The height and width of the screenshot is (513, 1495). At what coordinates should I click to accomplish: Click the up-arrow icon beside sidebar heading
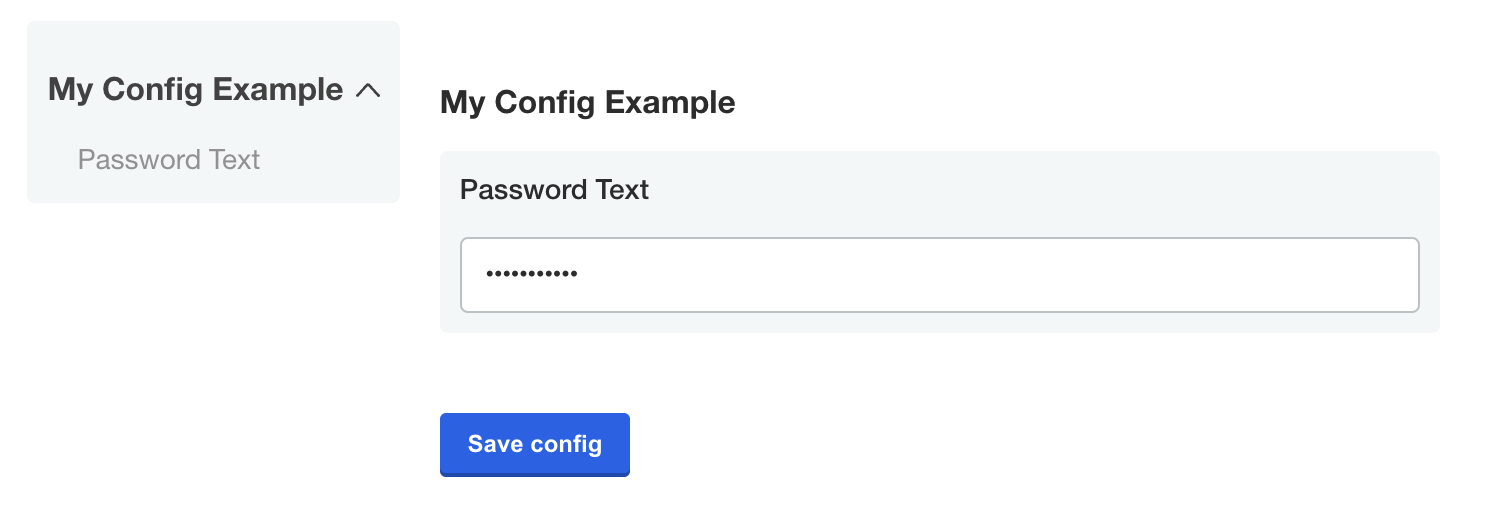coord(368,91)
